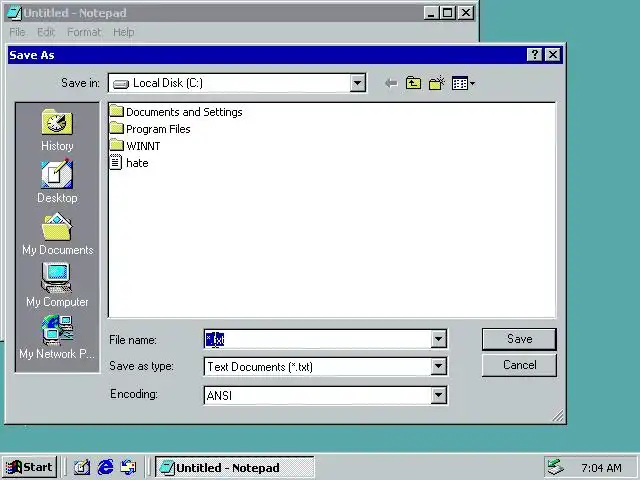Expand the Encoding dropdown
Screen dimensions: 640x480
438,395
